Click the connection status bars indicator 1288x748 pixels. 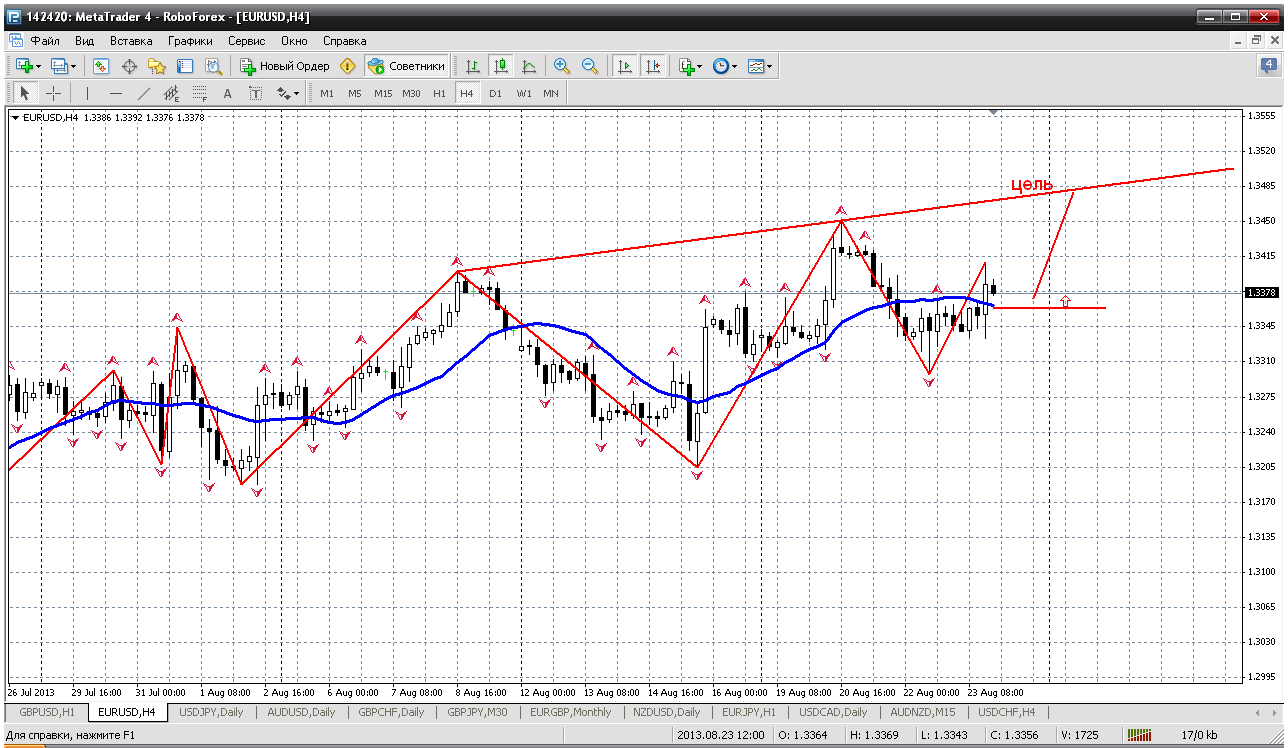pos(1140,736)
